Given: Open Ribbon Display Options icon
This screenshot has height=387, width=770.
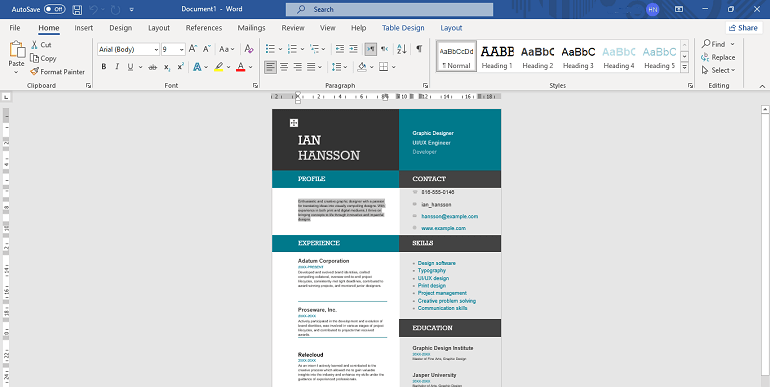Looking at the screenshot, I should 679,9.
